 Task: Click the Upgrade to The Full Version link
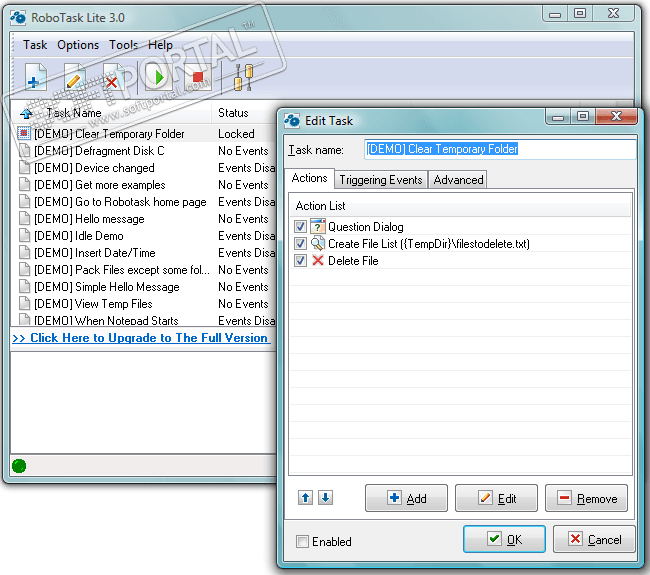[141, 338]
